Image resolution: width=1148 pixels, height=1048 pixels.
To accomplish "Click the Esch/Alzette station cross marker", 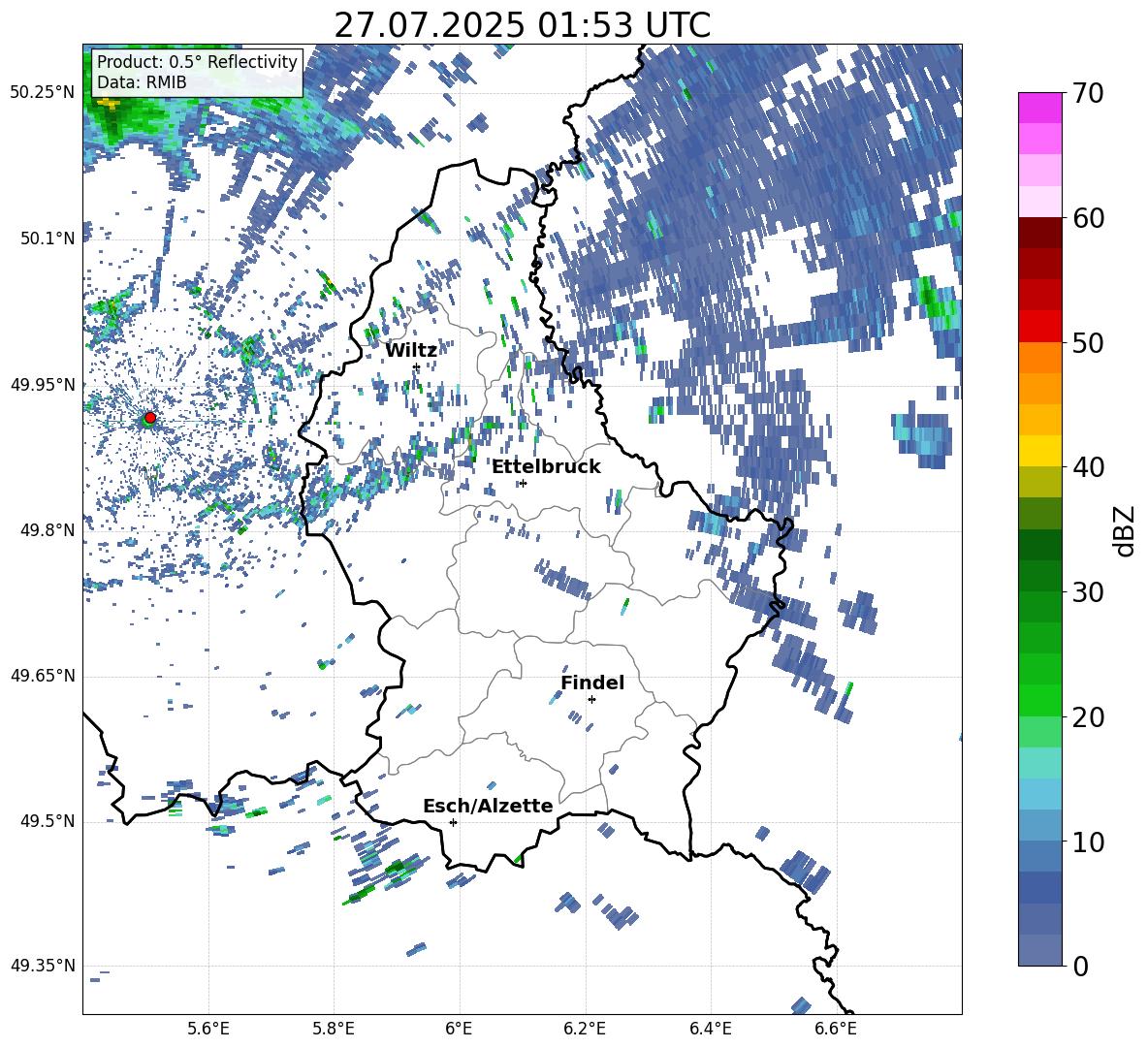I will [453, 822].
